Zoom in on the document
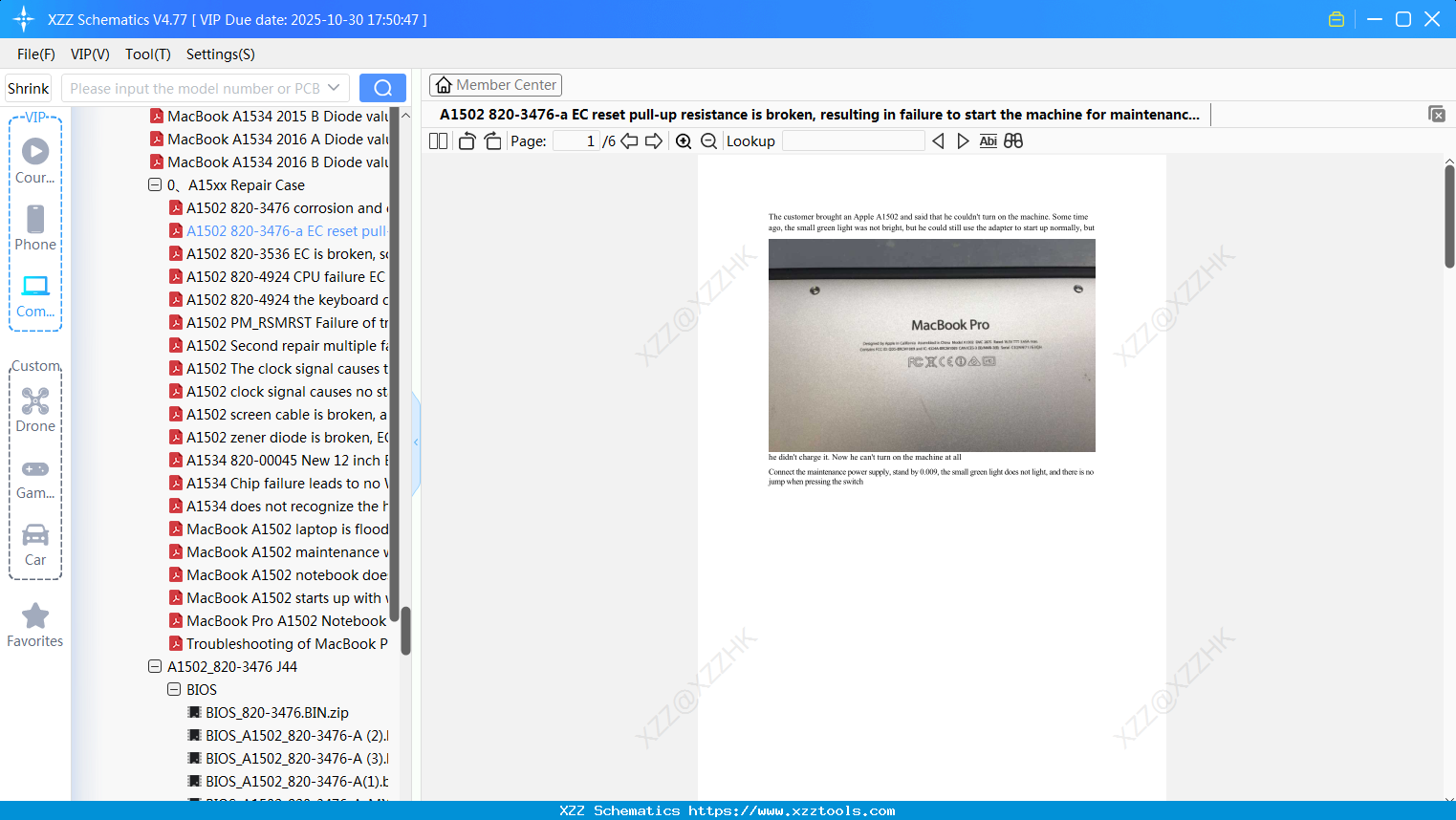The height and width of the screenshot is (820, 1456). tap(684, 141)
